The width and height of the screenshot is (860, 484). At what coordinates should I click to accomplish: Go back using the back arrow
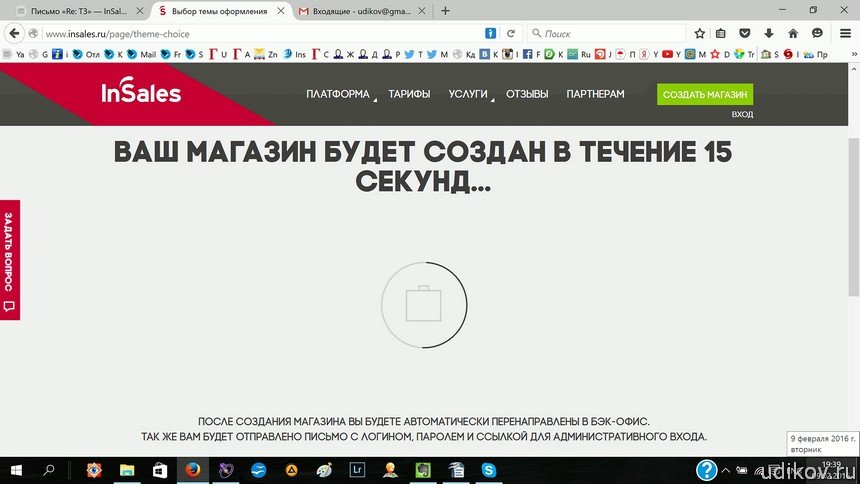pyautogui.click(x=14, y=33)
